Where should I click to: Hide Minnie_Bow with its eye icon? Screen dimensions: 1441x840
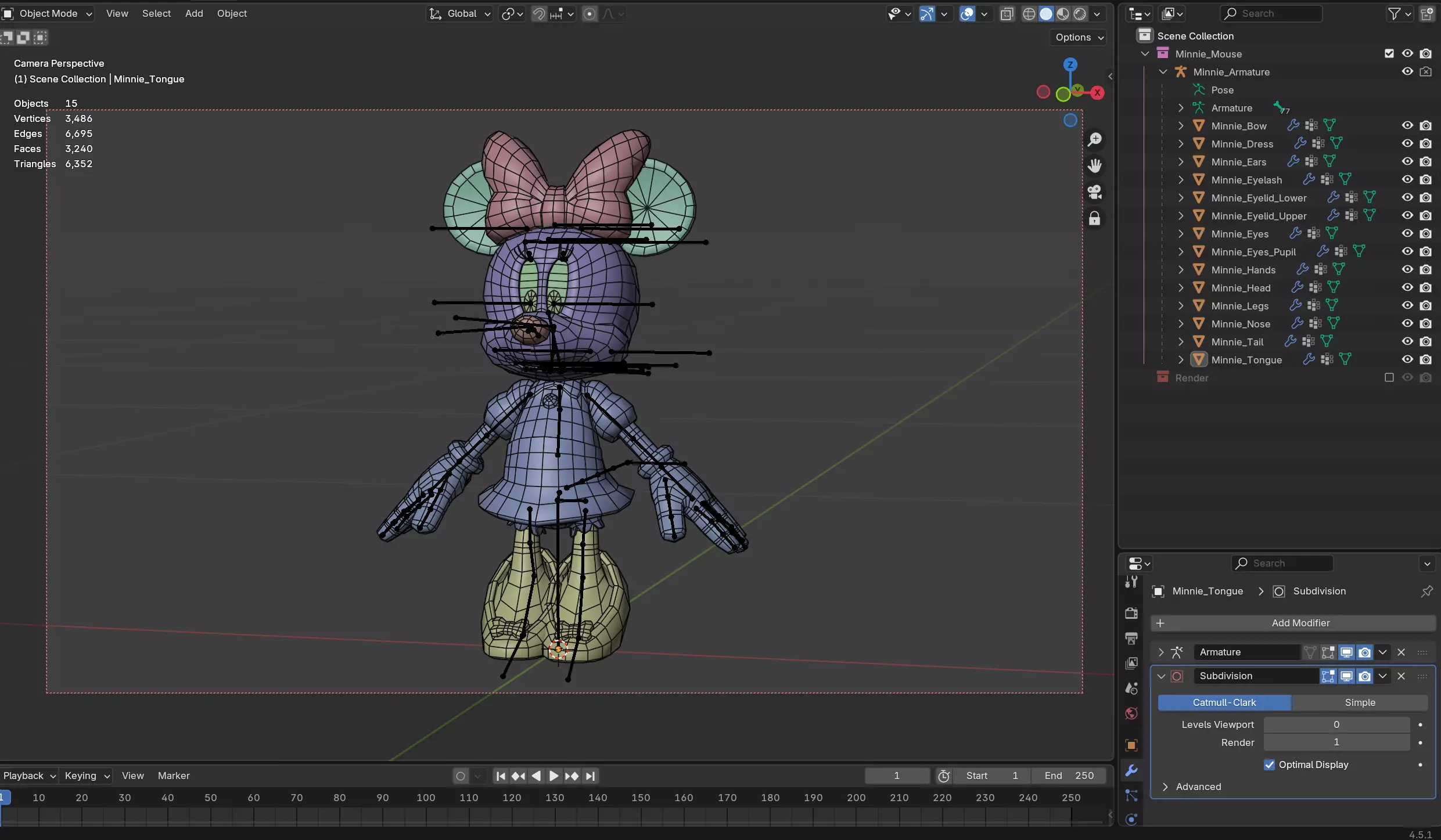pyautogui.click(x=1407, y=125)
